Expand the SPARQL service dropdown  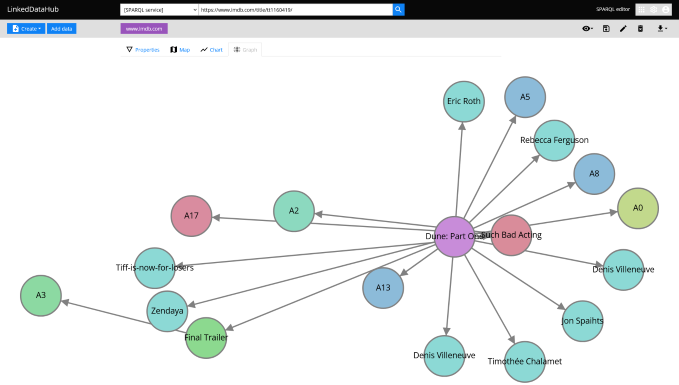tap(159, 10)
